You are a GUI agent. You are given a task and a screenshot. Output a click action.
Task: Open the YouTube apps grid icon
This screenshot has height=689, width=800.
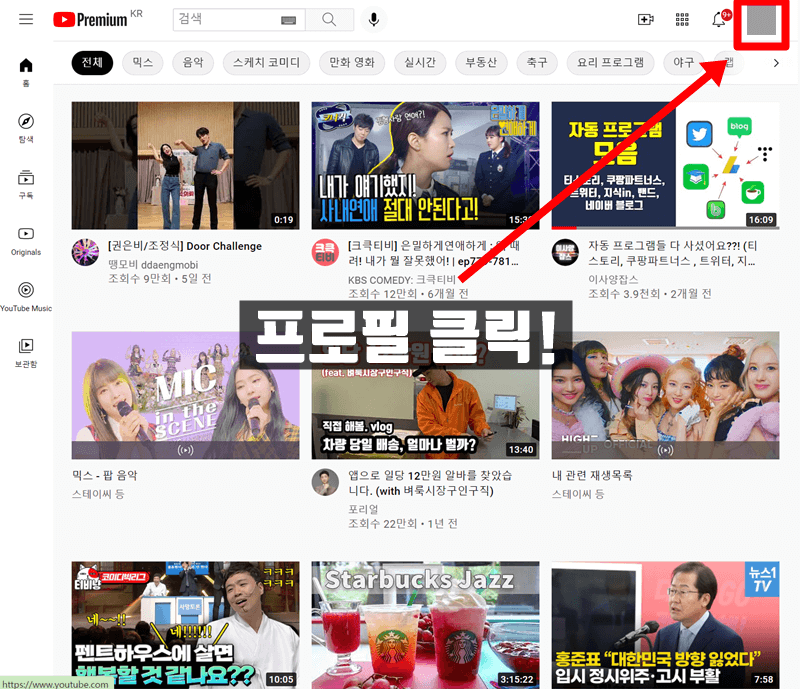(x=682, y=20)
